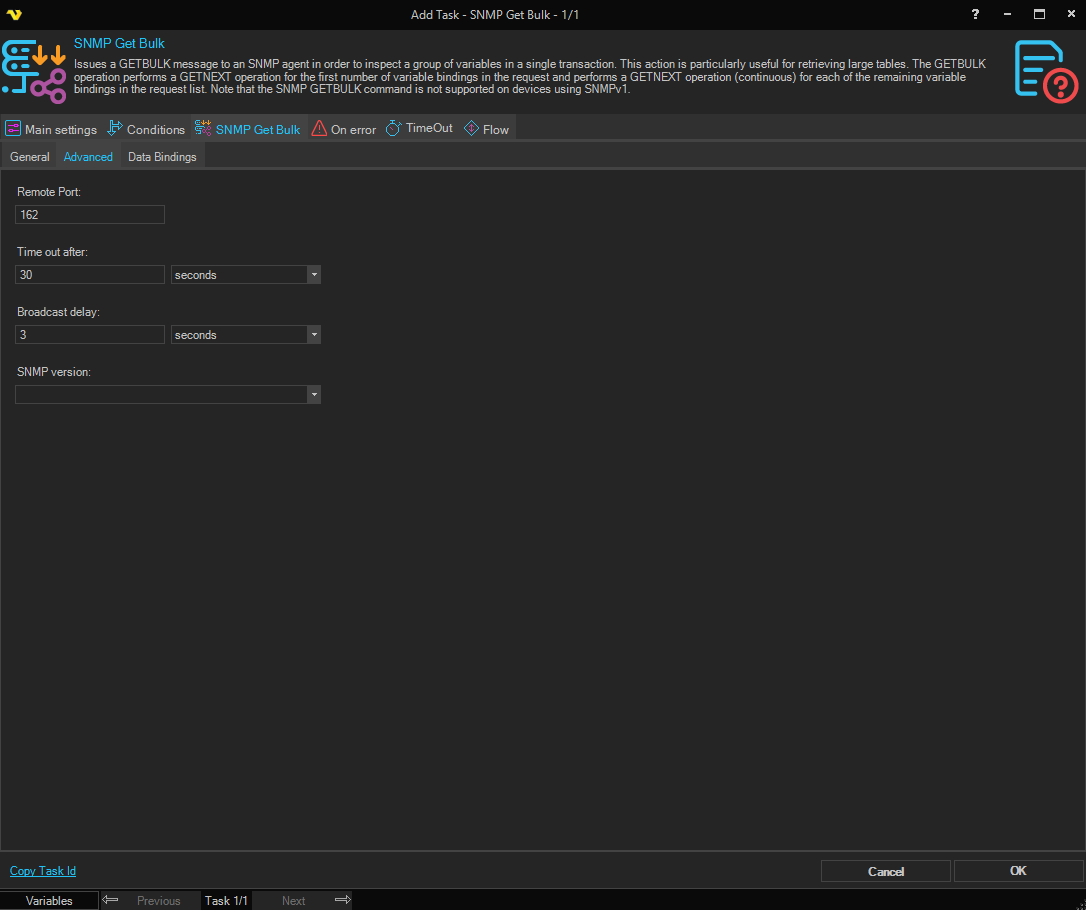Open the Main settings tab
1086x910 pixels.
pyautogui.click(x=52, y=129)
